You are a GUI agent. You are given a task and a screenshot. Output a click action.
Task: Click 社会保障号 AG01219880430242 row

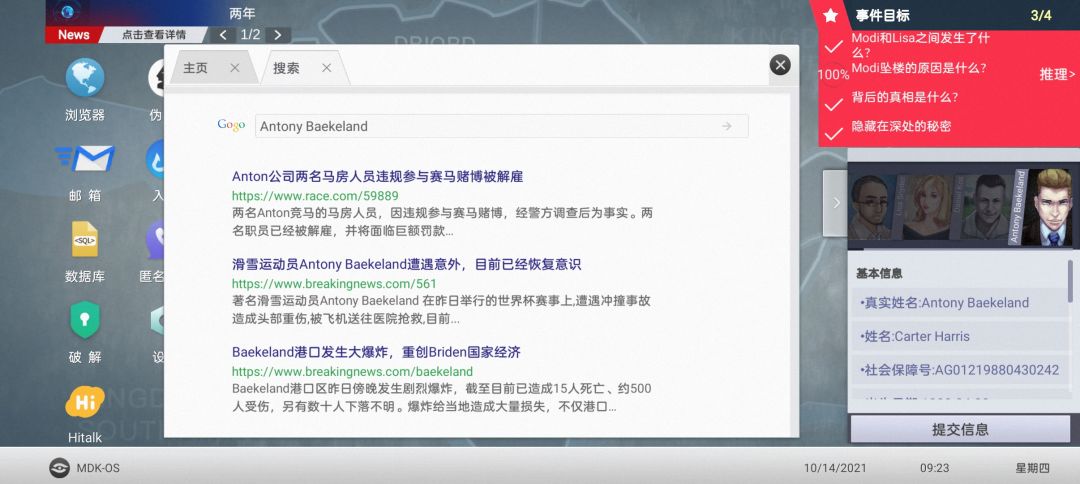(x=959, y=370)
